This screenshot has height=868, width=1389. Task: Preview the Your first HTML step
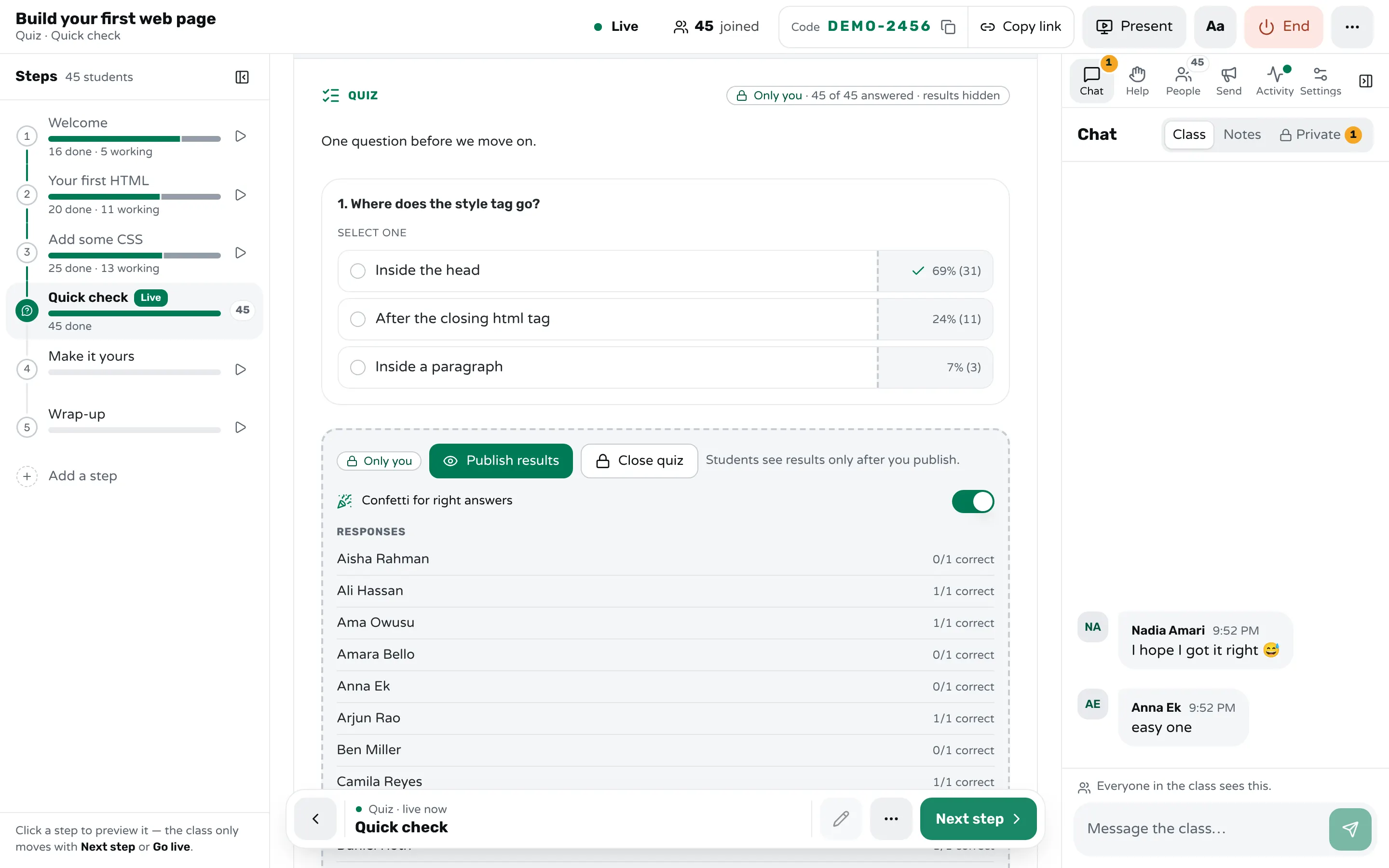pyautogui.click(x=241, y=195)
